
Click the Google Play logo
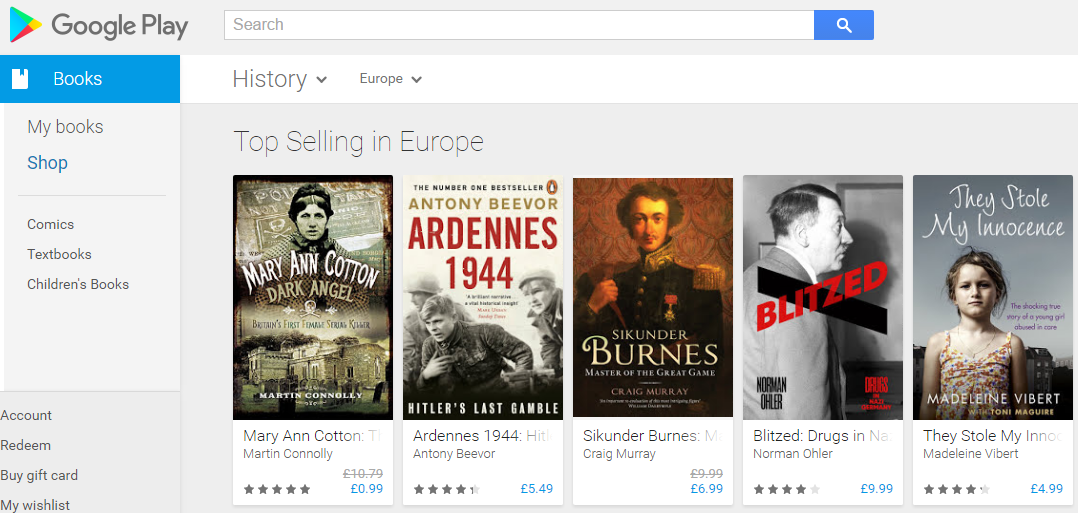point(98,25)
